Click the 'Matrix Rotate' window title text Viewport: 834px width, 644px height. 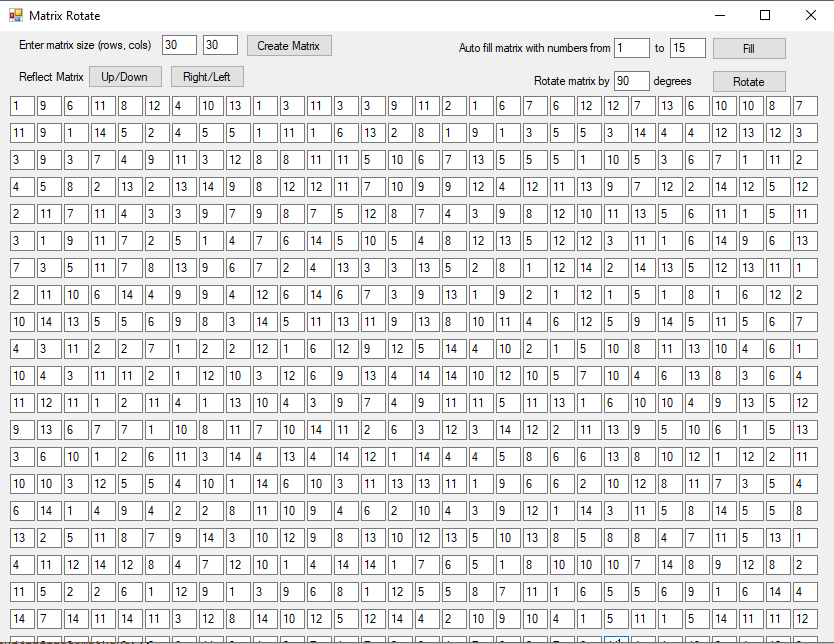point(65,16)
